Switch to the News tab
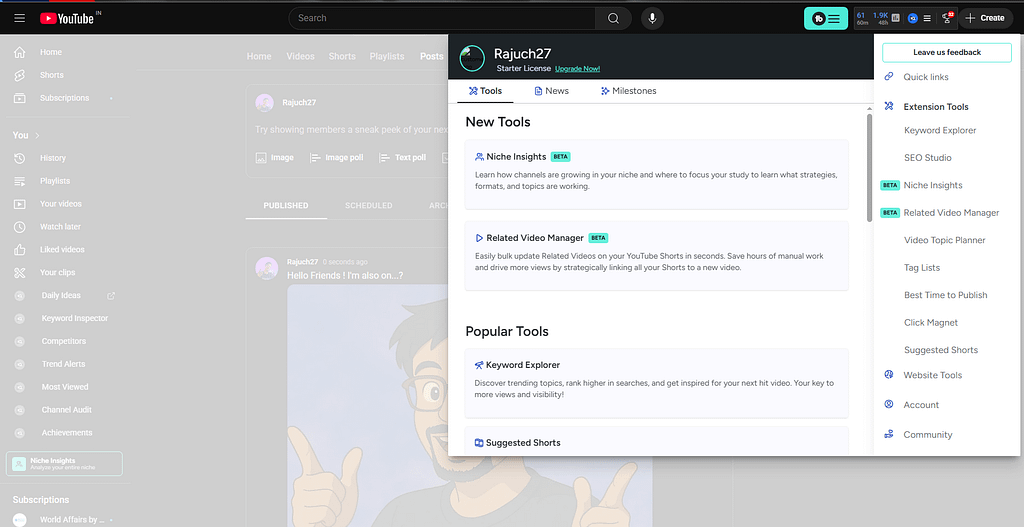Screen dimensions: 1024x527 point(551,91)
